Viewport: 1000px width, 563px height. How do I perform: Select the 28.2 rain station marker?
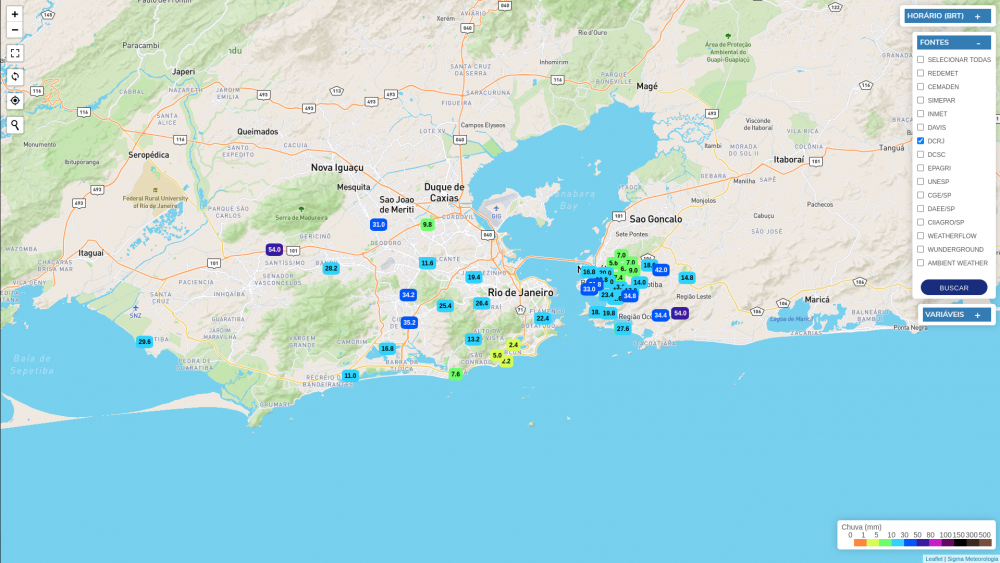[x=331, y=268]
